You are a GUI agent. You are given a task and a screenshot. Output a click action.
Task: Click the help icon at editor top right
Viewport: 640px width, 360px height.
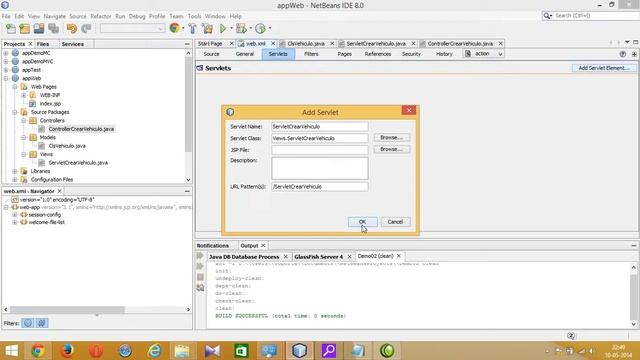pos(622,54)
